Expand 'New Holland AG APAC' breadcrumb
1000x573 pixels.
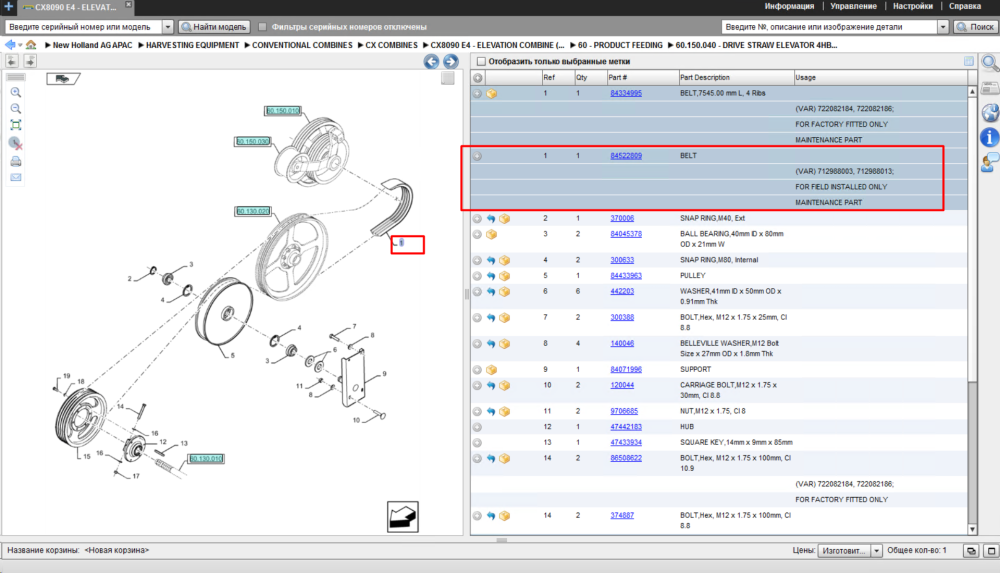tap(48, 45)
